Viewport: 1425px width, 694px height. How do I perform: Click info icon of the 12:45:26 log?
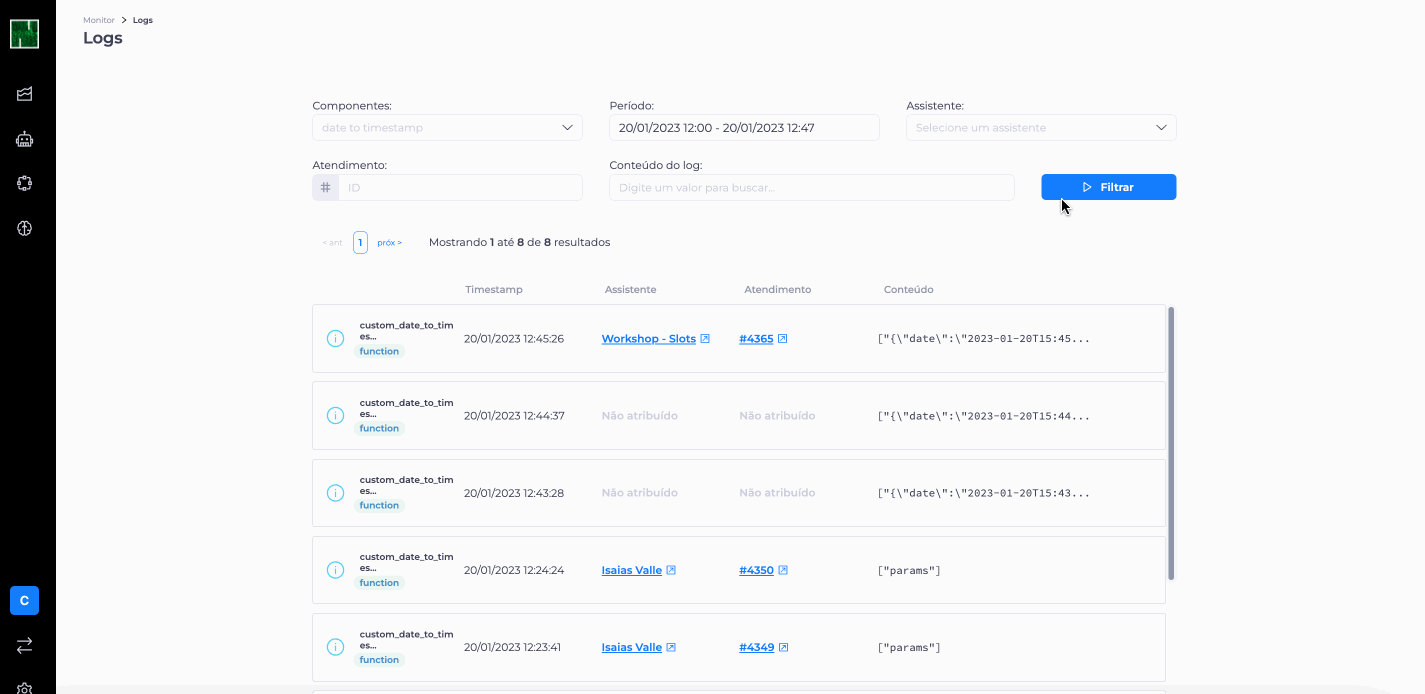(x=336, y=339)
